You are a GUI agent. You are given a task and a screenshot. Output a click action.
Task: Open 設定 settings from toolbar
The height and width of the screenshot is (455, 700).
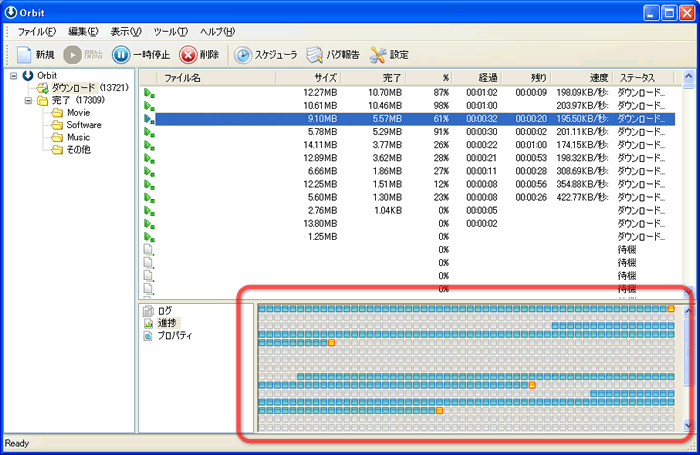377,55
